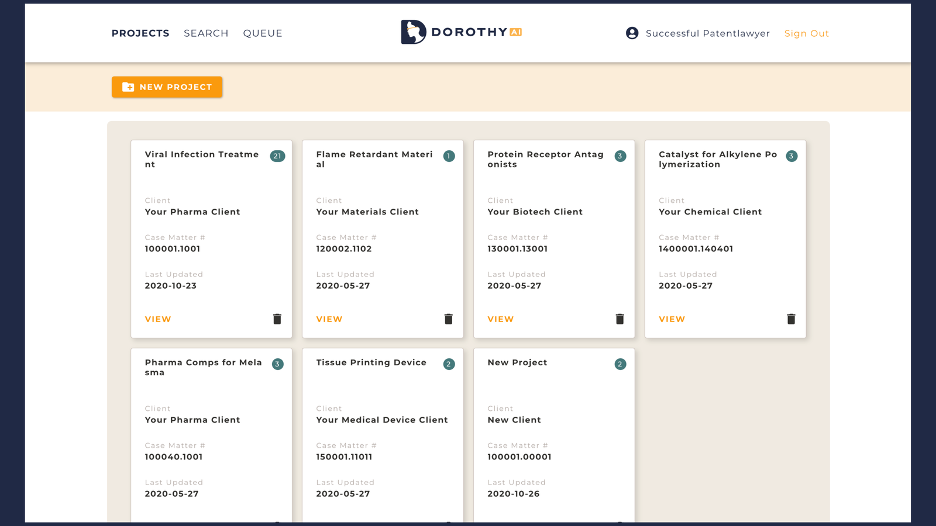The image size is (936, 526).
Task: Open View link for Flame Retardant Material
Action: click(329, 319)
